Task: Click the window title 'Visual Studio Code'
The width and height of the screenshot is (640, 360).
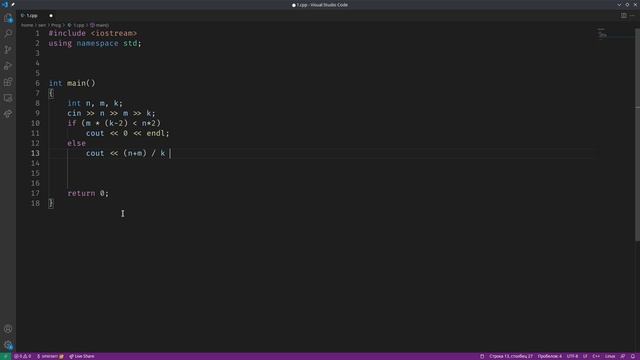Action: click(x=329, y=5)
